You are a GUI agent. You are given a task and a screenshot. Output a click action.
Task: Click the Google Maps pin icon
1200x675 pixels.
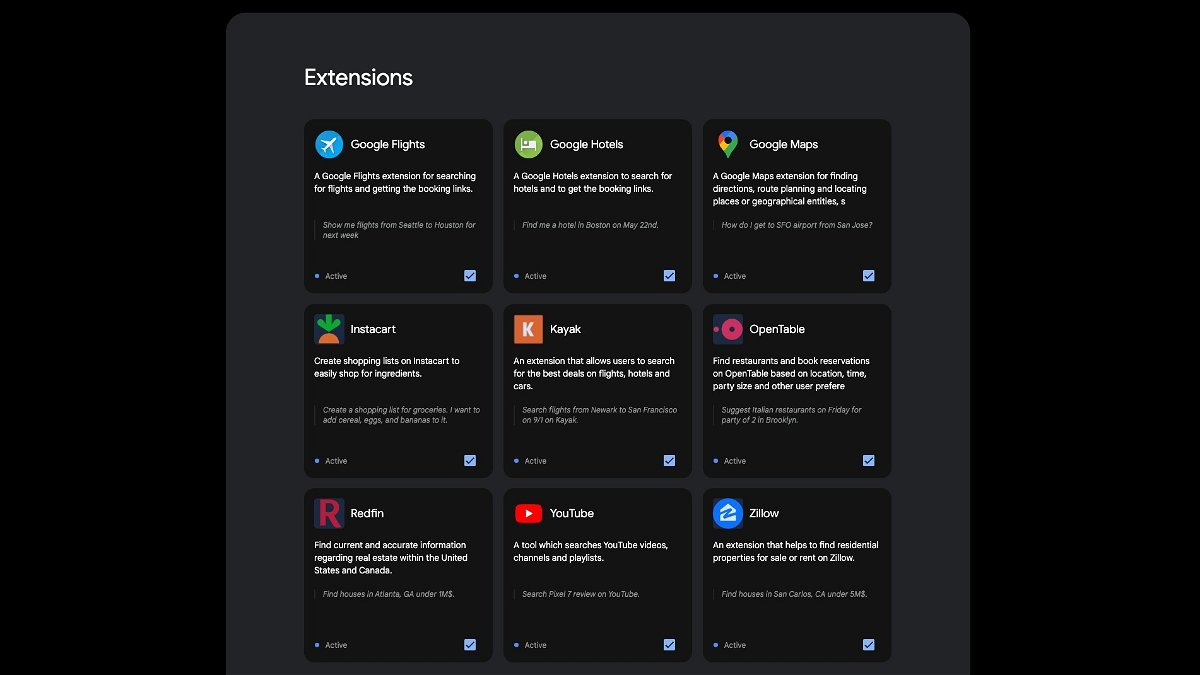point(727,144)
